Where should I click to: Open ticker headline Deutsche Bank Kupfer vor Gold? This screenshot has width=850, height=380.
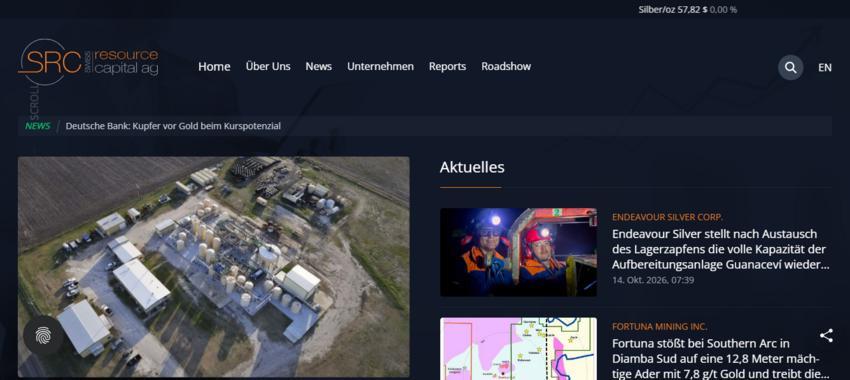[173, 126]
